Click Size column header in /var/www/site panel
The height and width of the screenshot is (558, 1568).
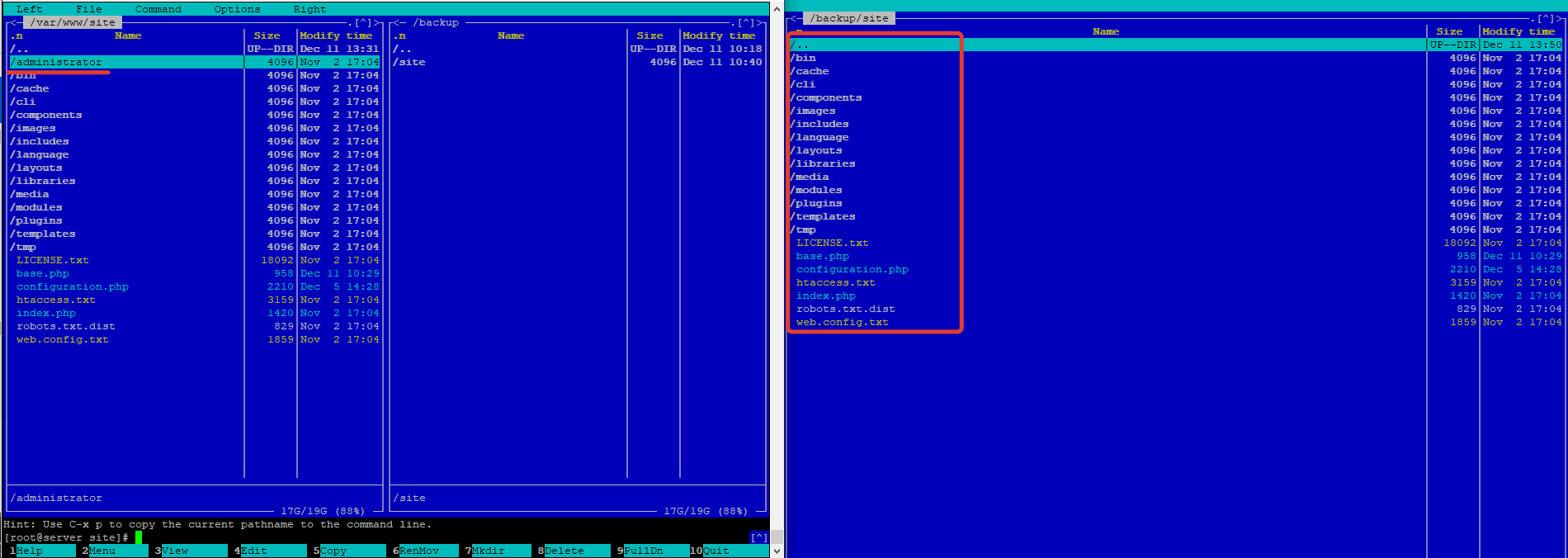tap(267, 35)
